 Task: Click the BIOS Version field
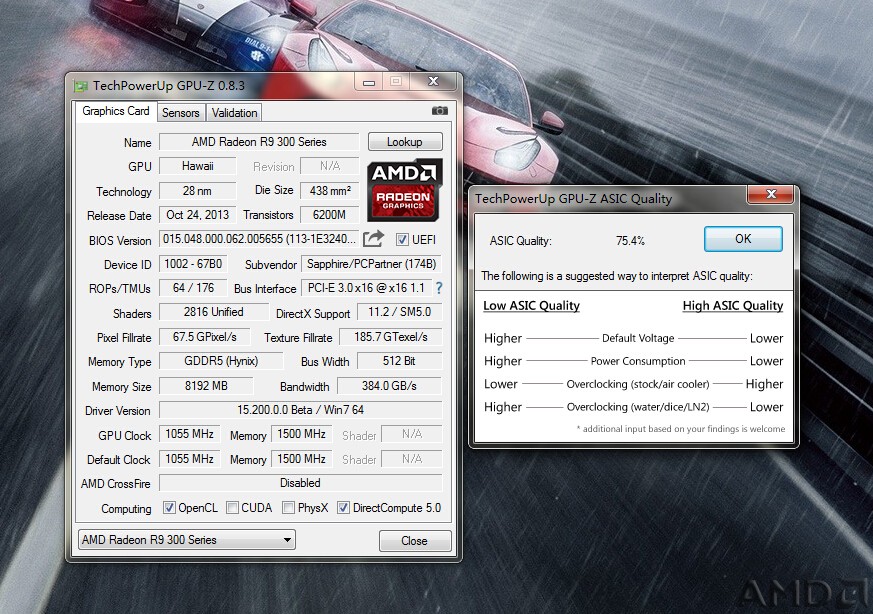coord(259,239)
